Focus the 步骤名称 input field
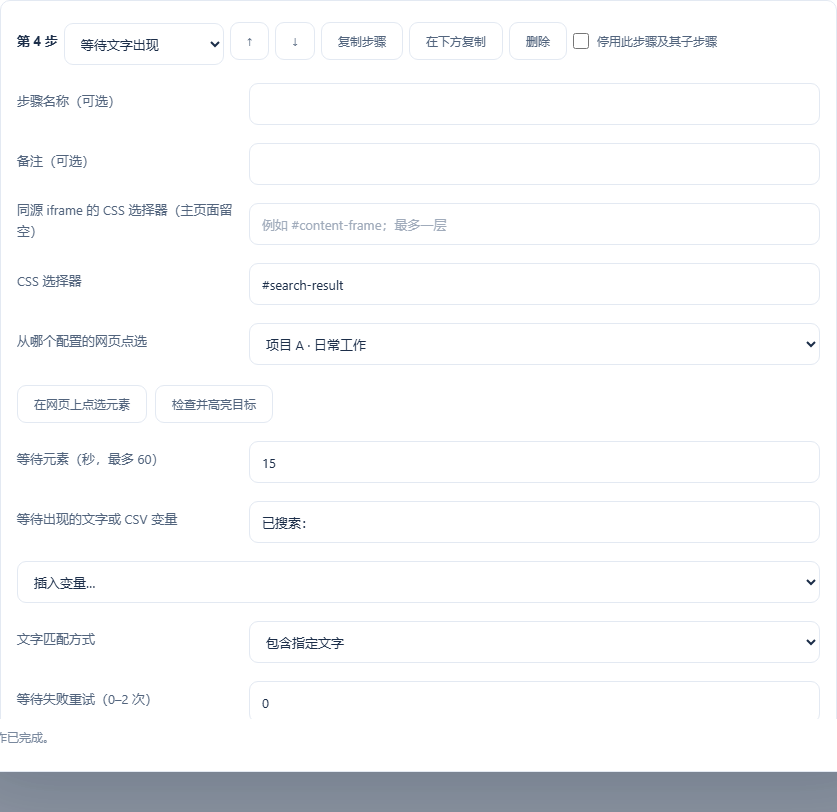Viewport: 837px width, 812px height. [534, 104]
